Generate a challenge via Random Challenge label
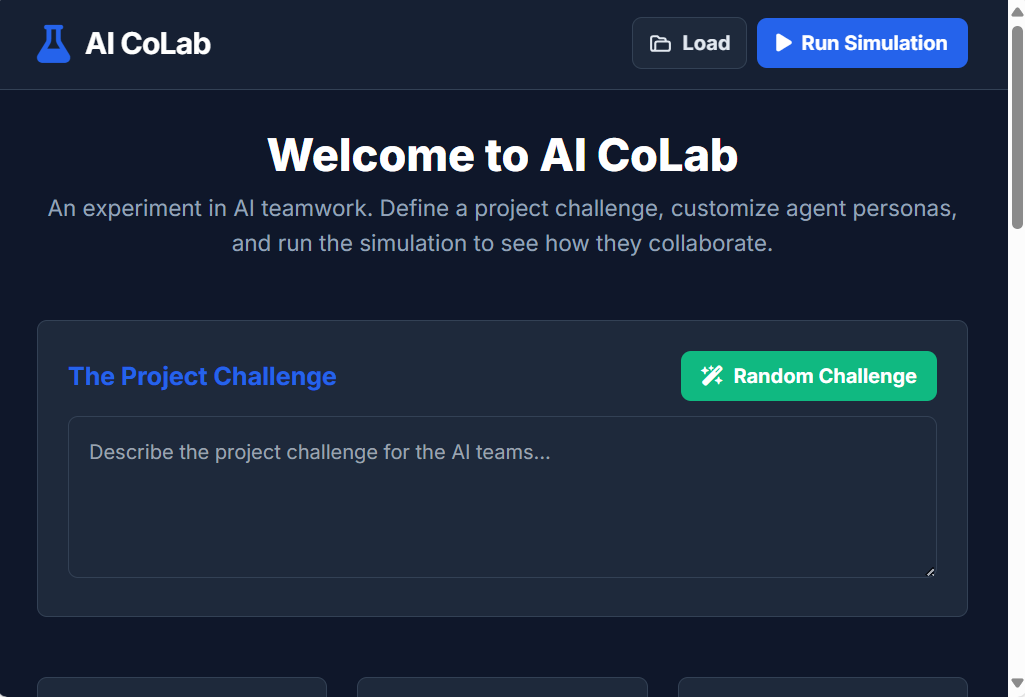1025x697 pixels. 825,376
